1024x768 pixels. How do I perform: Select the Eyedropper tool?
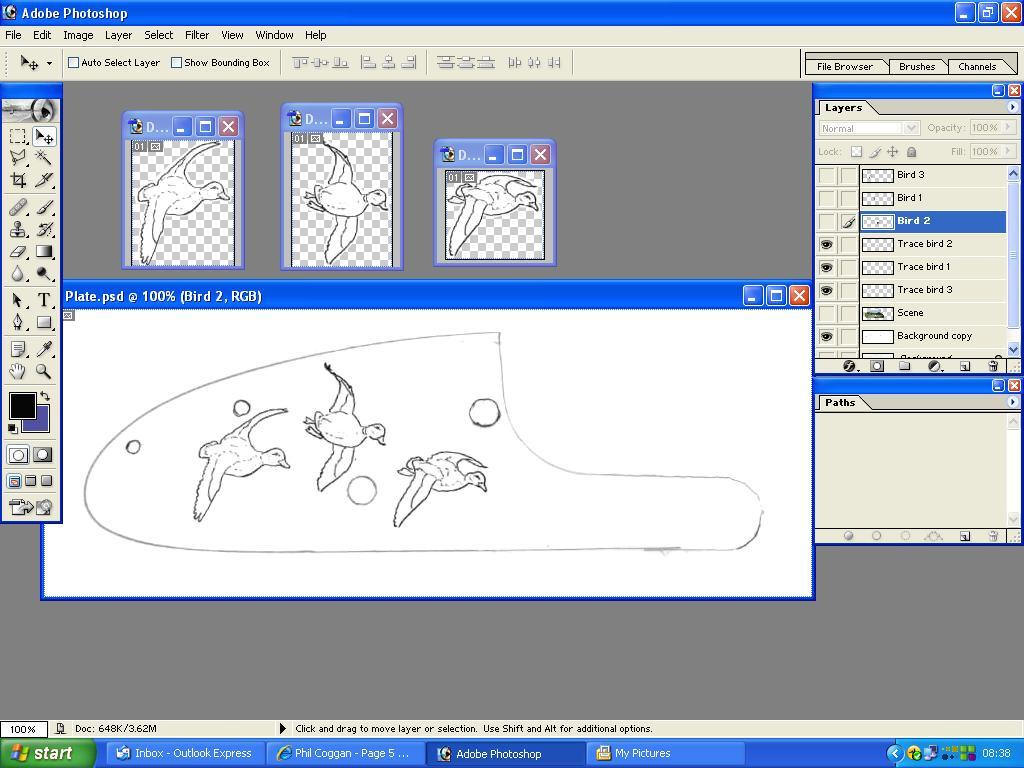pyautogui.click(x=44, y=349)
